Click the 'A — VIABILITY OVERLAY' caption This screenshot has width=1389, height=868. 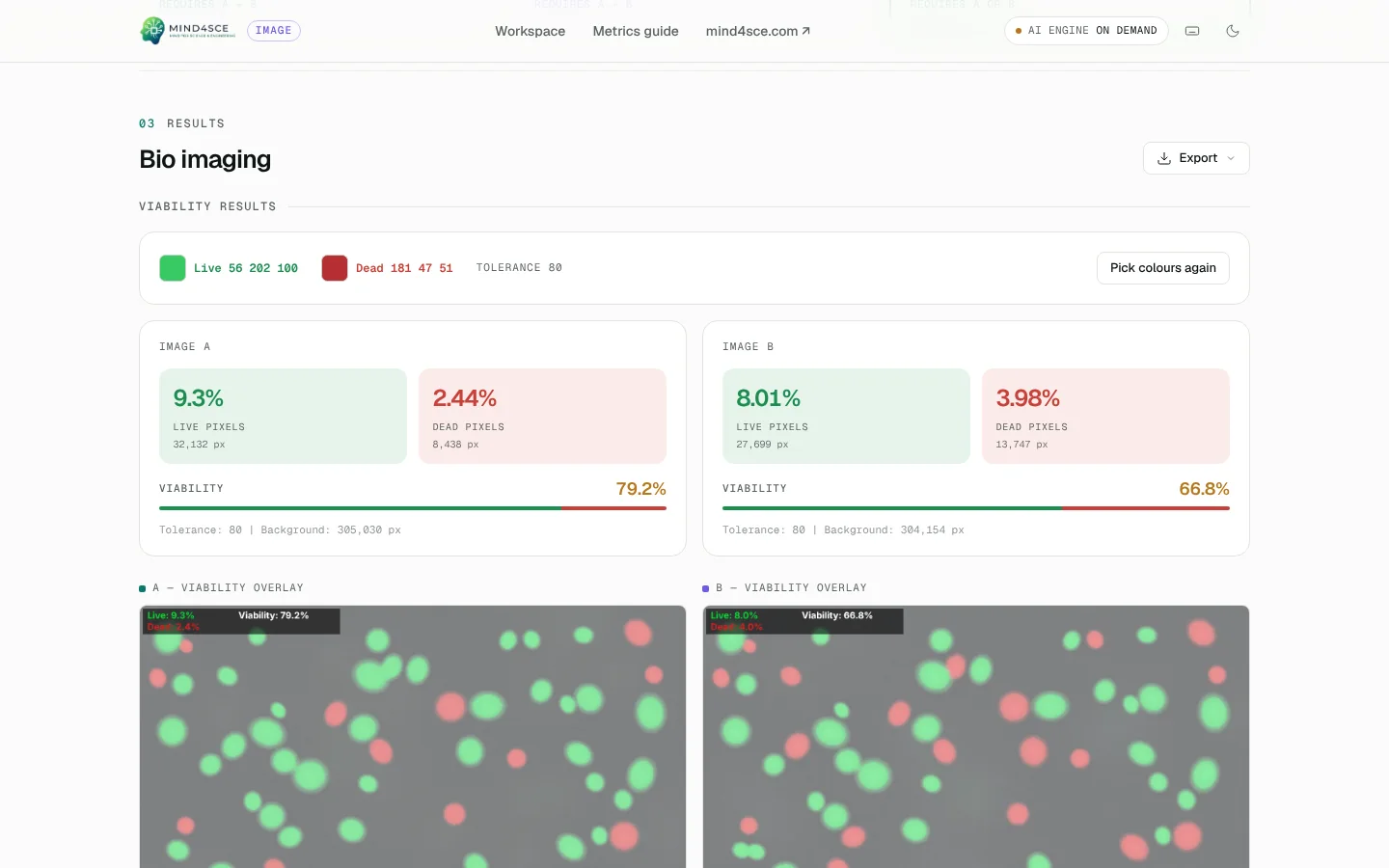click(228, 588)
